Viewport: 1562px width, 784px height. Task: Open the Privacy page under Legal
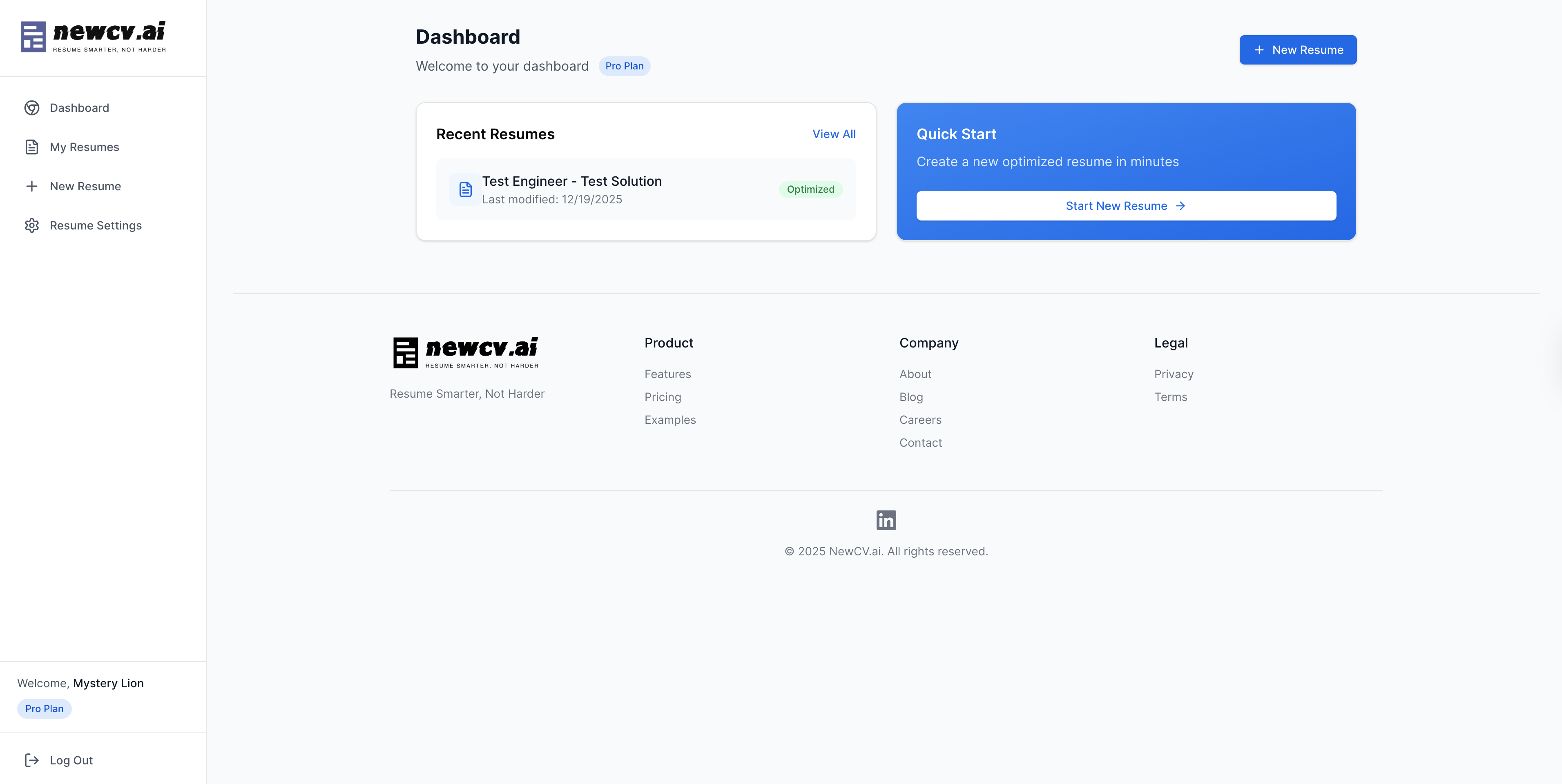[x=1173, y=374]
